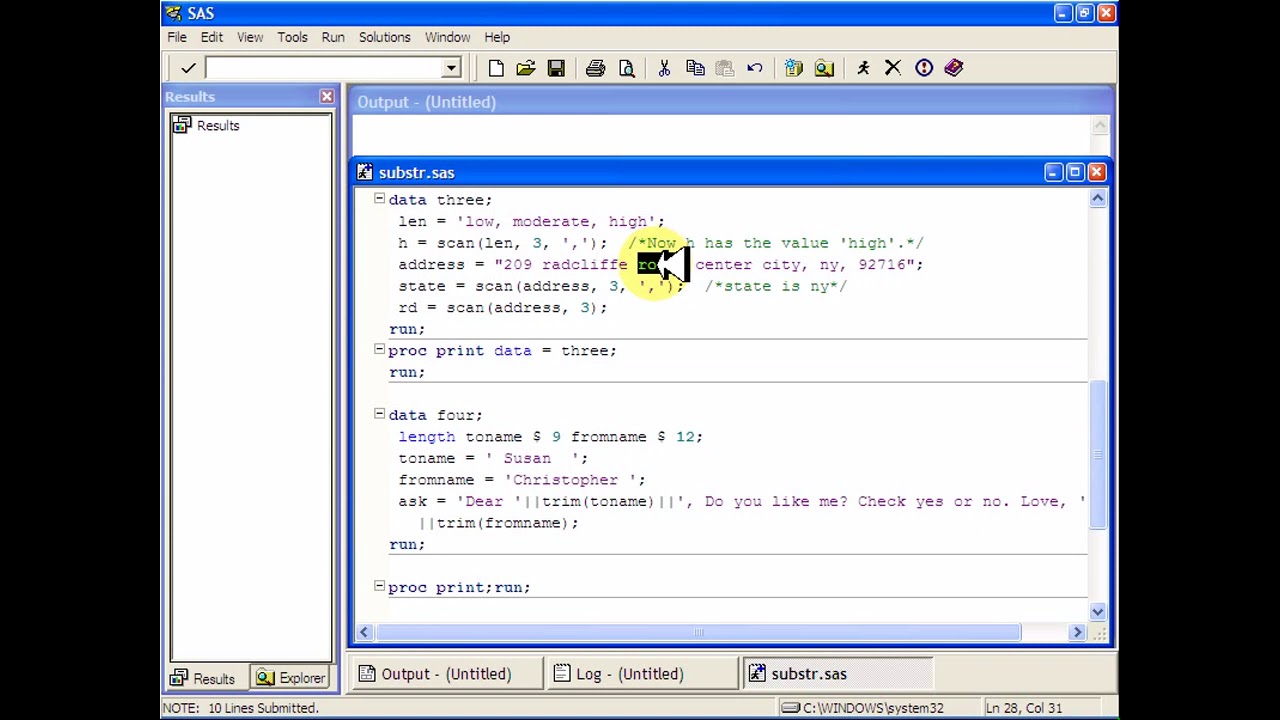Click the Paste icon in toolbar

pos(725,68)
